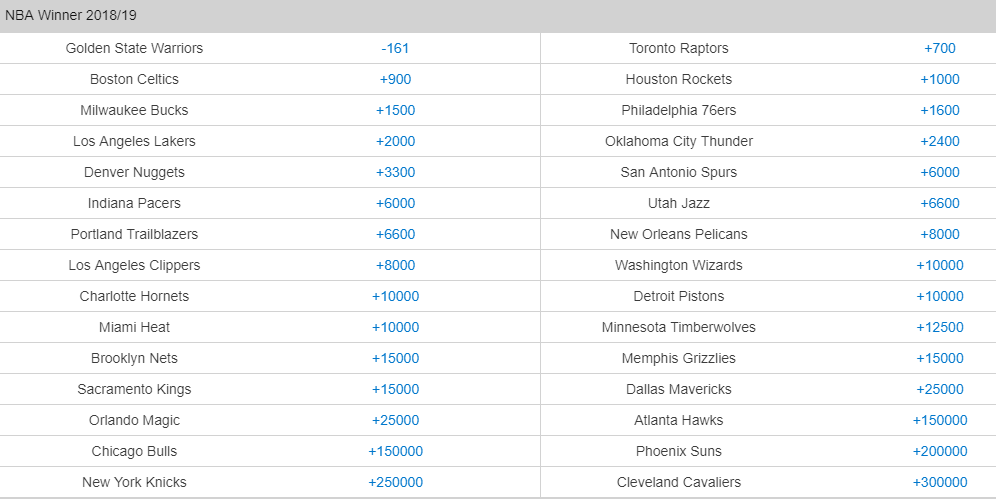Click Milwaukee Bucks +1500 odds
This screenshot has height=499, width=996.
[x=395, y=110]
